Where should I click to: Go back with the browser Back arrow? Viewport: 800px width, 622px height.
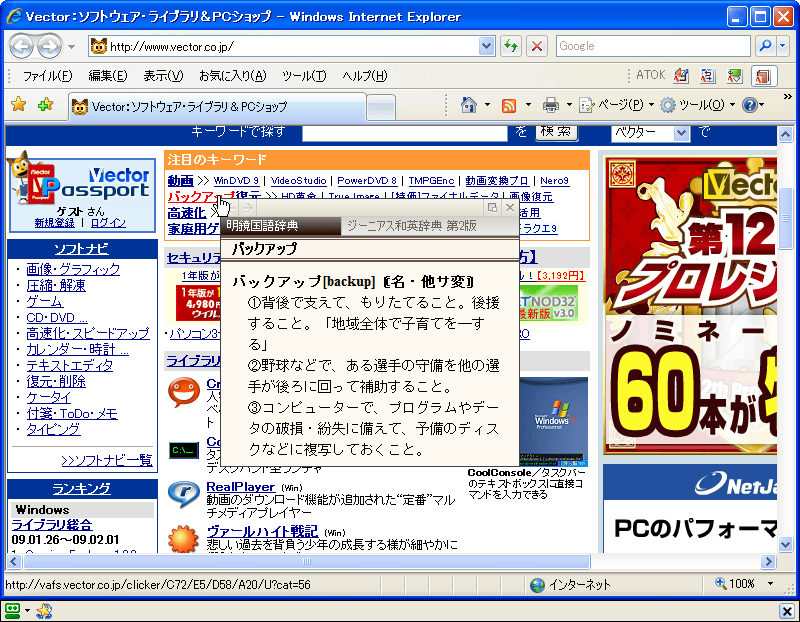click(21, 46)
